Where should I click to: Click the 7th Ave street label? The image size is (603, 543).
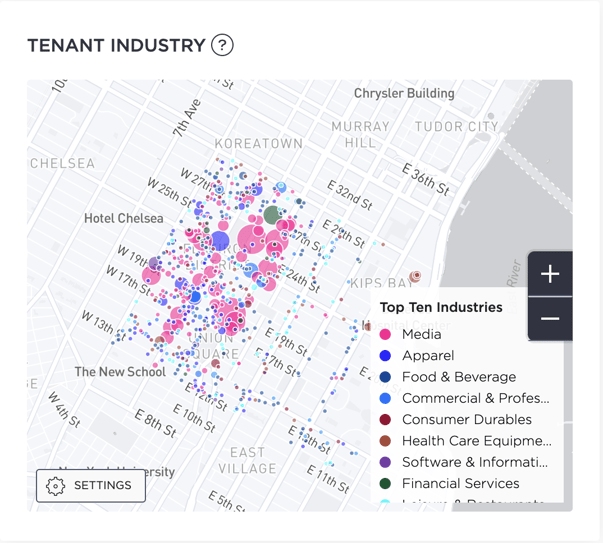pyautogui.click(x=187, y=118)
